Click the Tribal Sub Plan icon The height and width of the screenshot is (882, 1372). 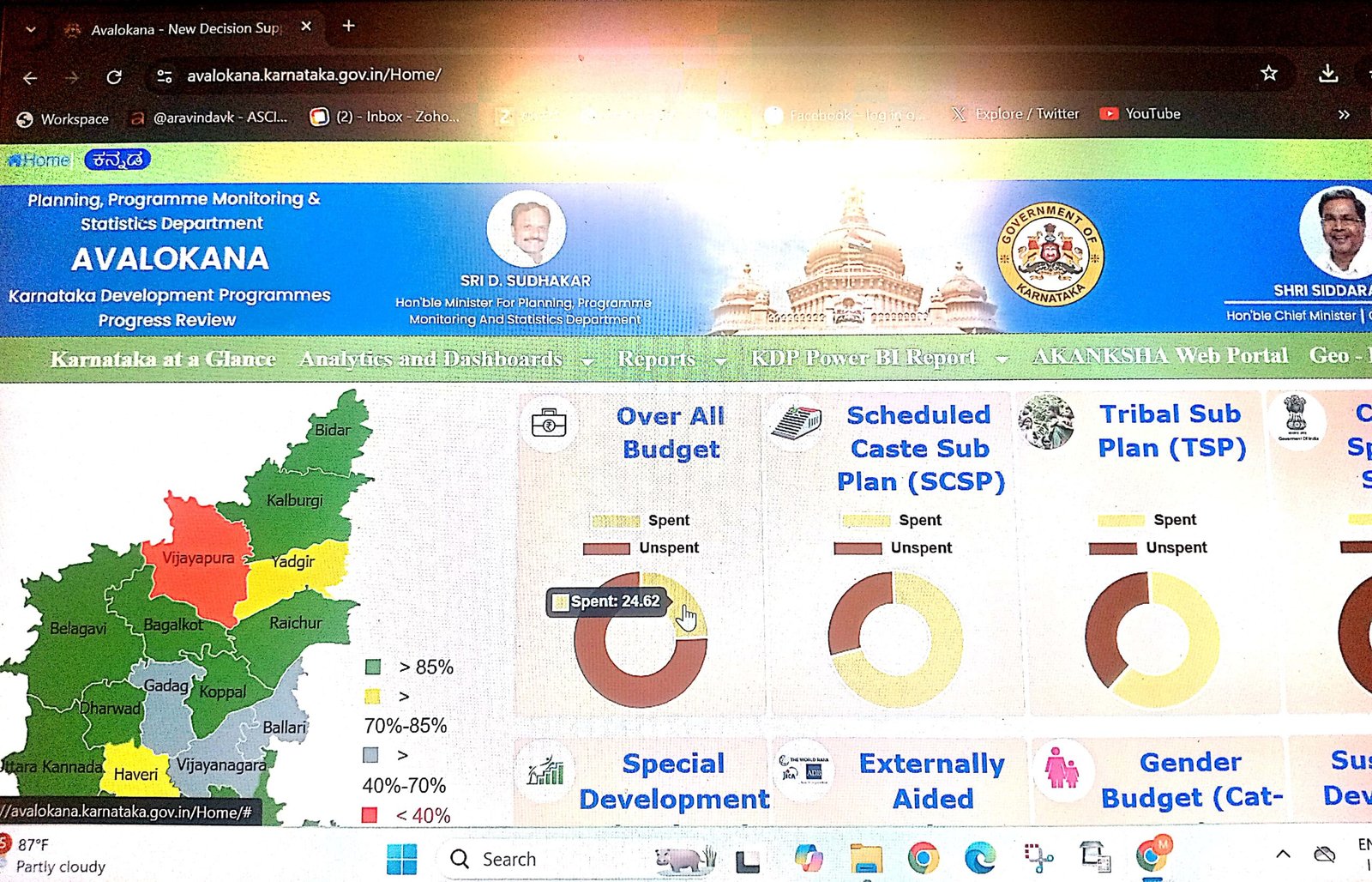coord(1045,421)
